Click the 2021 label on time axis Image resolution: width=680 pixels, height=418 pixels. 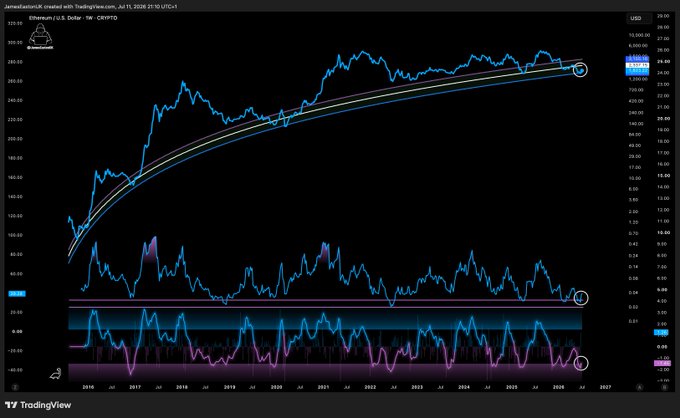(323, 387)
